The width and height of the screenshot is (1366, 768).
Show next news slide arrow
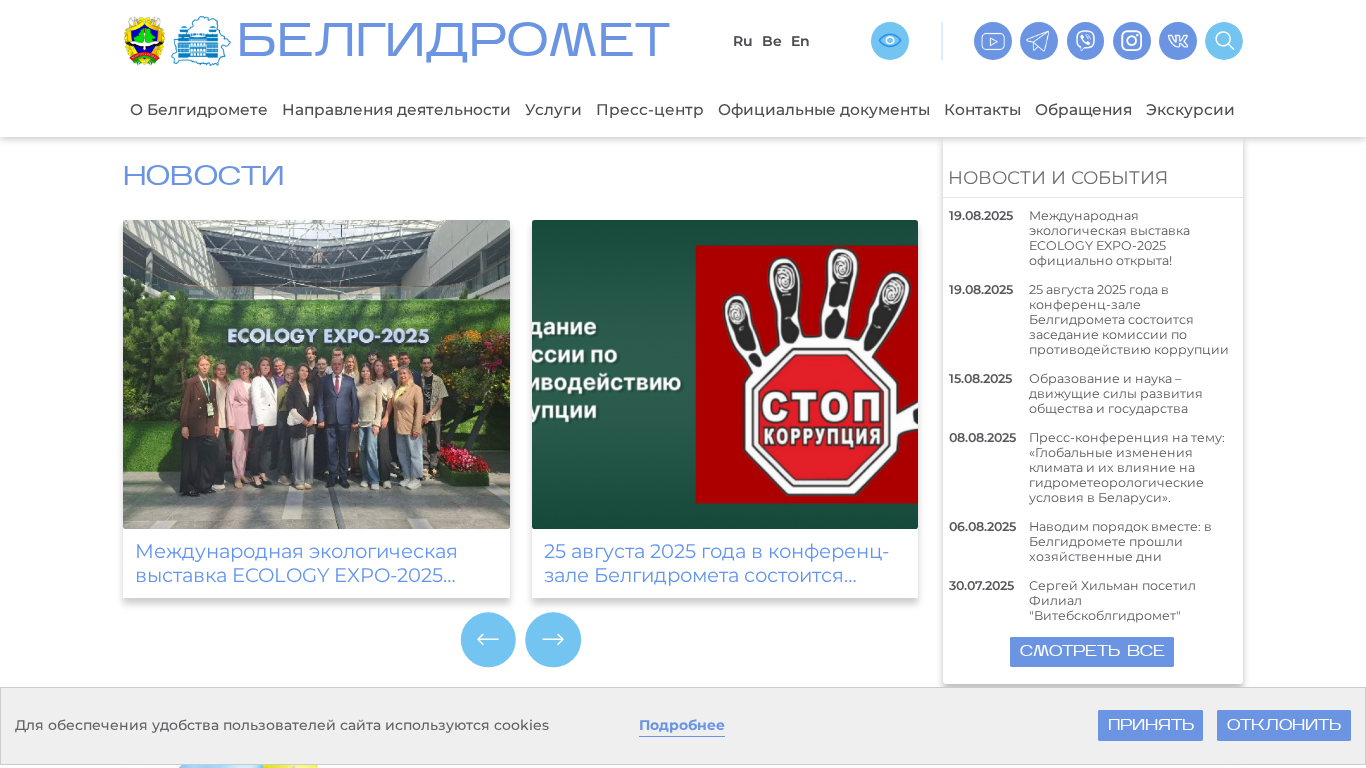[x=553, y=640]
